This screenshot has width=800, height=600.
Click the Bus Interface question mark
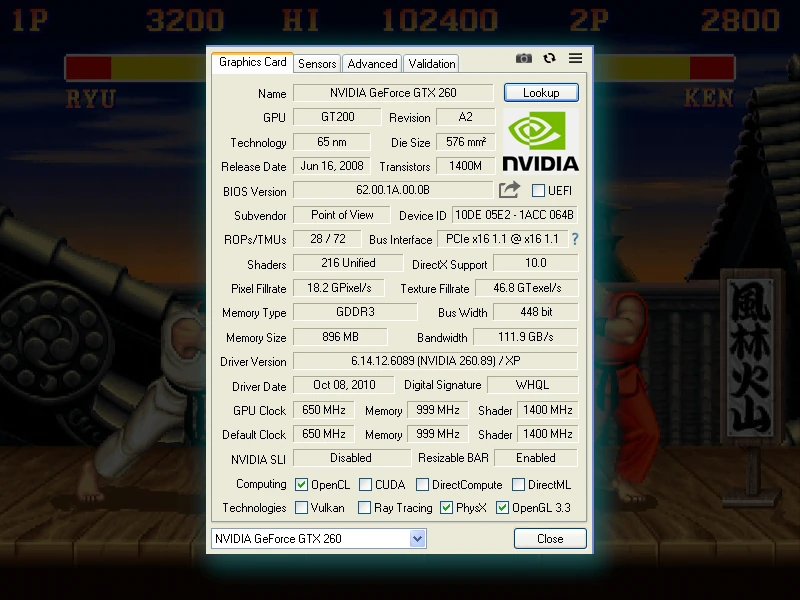(575, 239)
